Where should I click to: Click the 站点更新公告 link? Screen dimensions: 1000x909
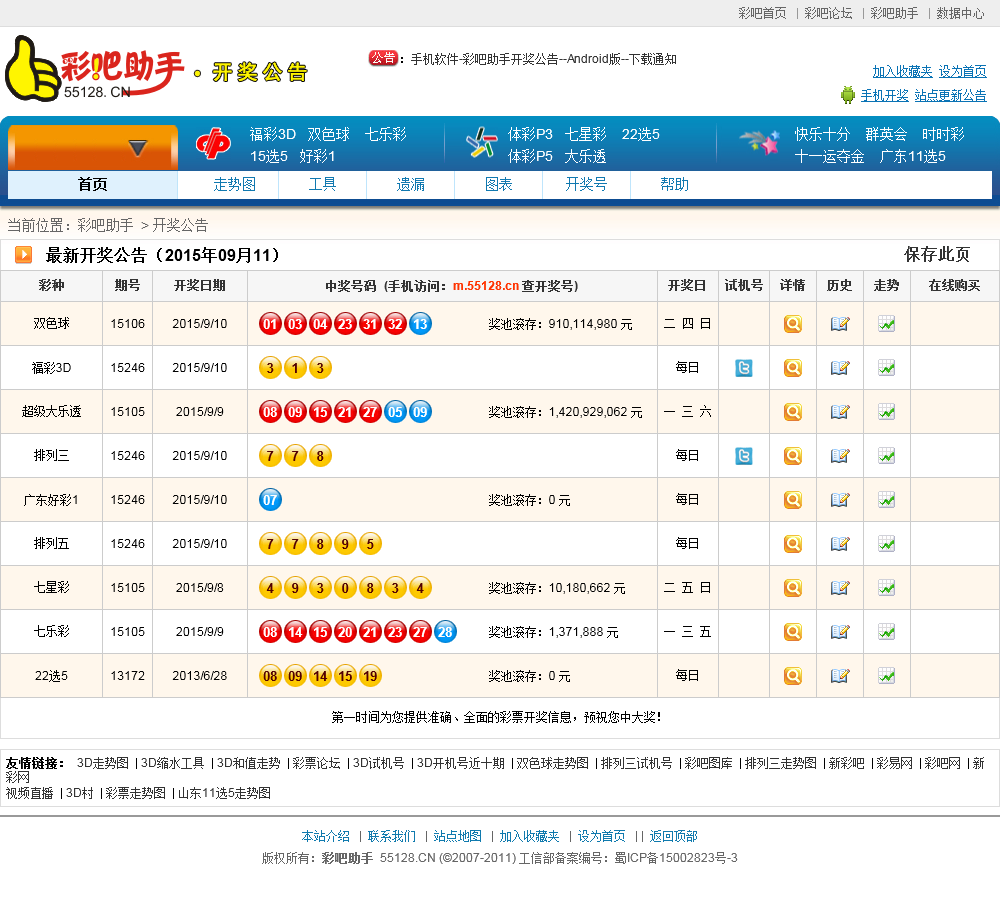(x=950, y=96)
